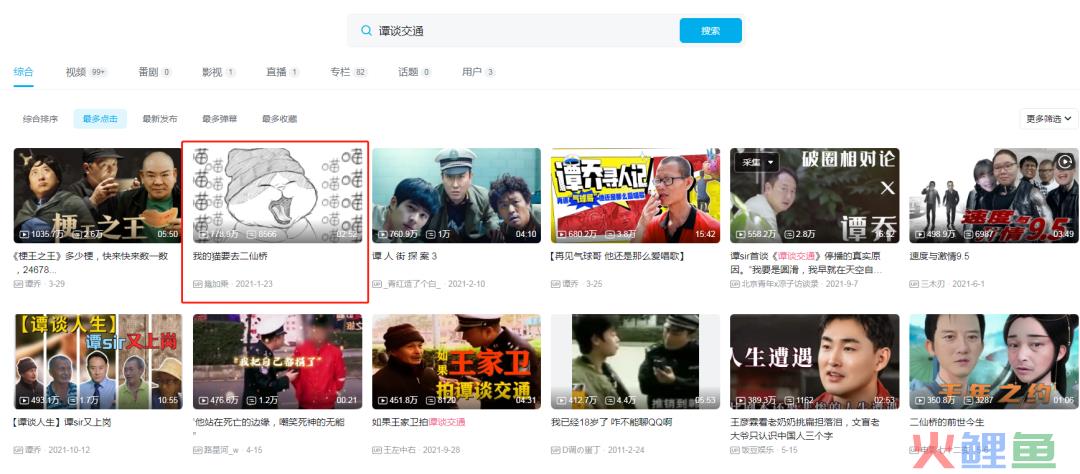Open title 谭 人 街 探 案 3

point(404,256)
